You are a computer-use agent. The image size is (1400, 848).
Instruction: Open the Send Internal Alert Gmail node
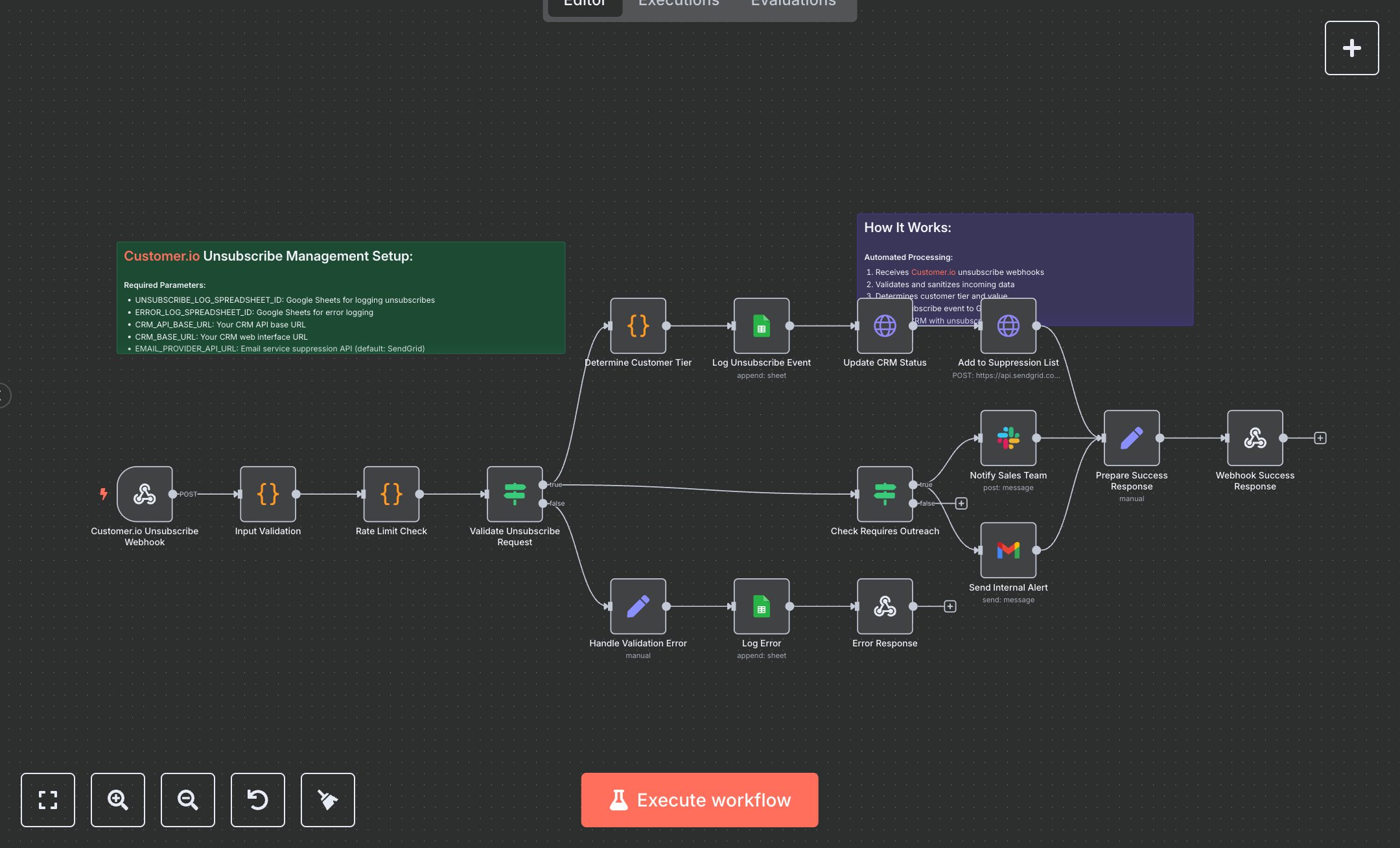pos(1008,550)
